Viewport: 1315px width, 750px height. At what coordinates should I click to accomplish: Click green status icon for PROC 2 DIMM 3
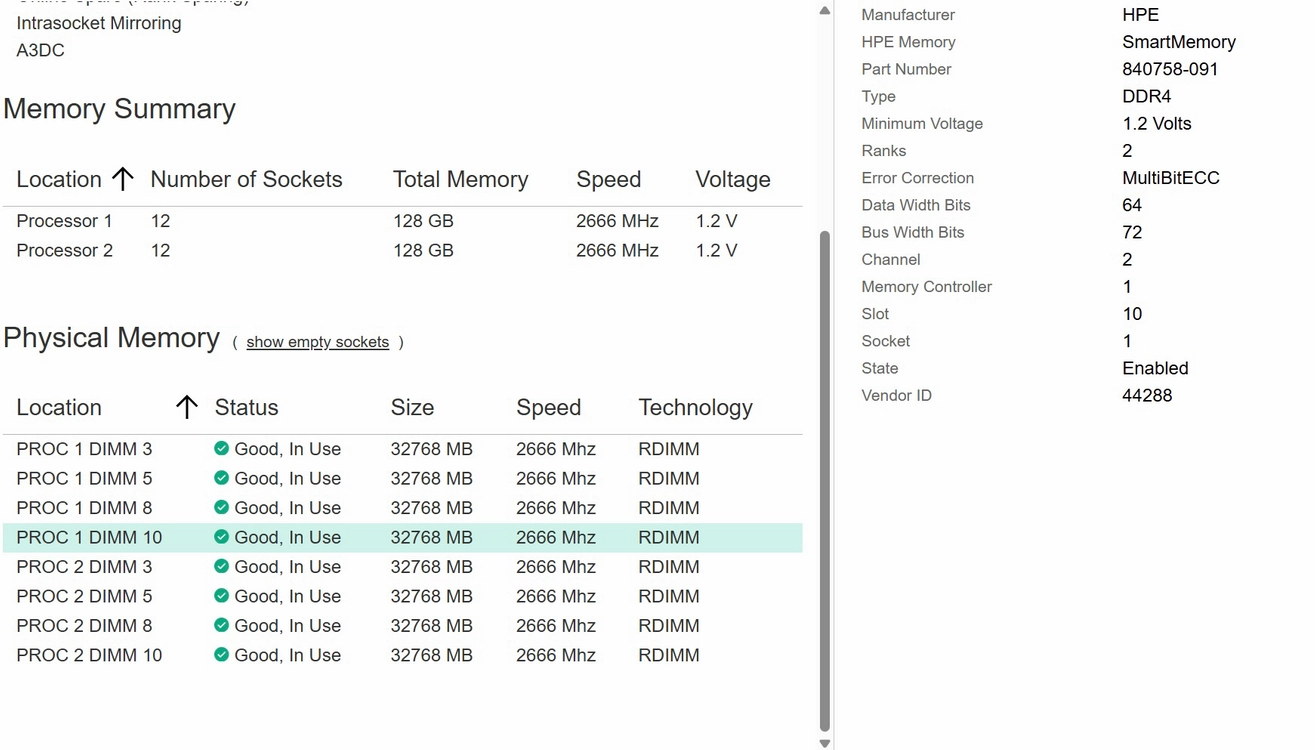(221, 566)
